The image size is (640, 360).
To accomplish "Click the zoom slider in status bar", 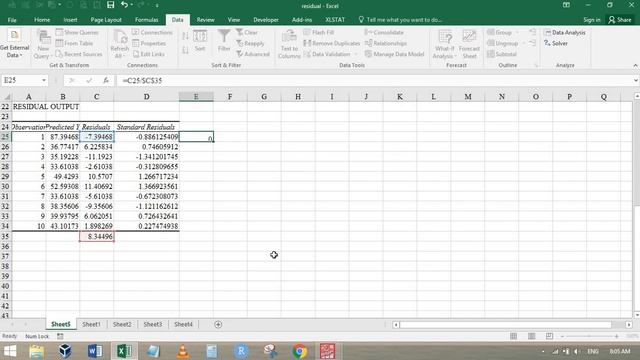I will click(x=589, y=336).
